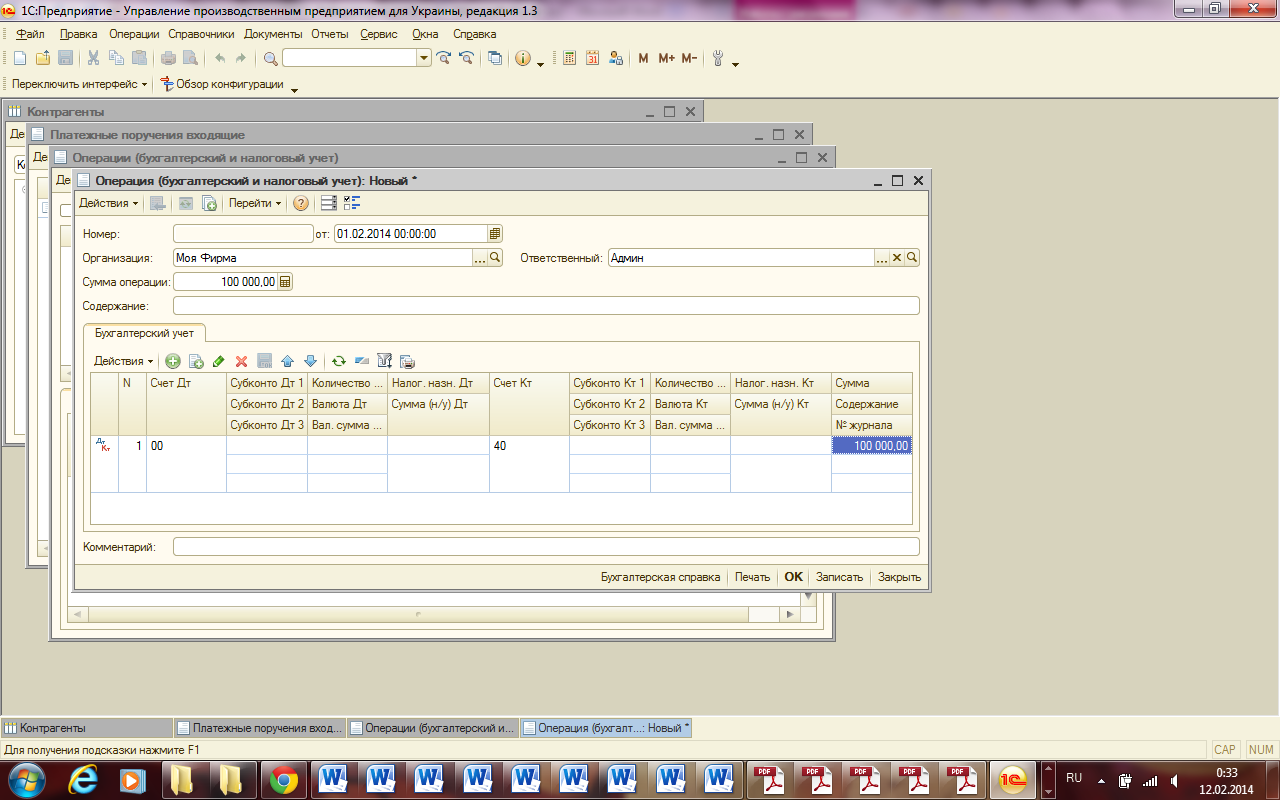
Task: Click Обзор конфигурации button
Action: click(x=221, y=84)
